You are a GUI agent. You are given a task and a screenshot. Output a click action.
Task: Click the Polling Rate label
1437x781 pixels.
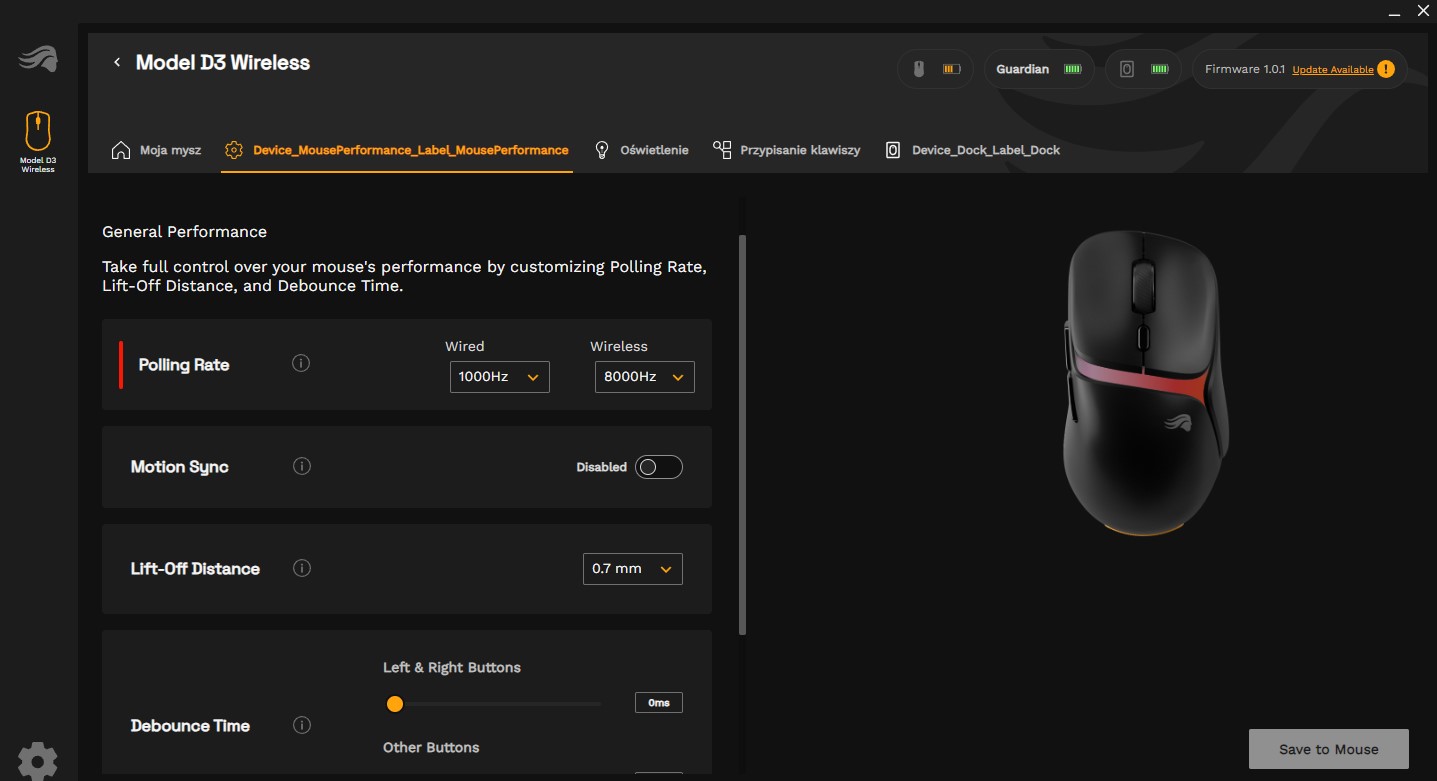[x=184, y=365]
